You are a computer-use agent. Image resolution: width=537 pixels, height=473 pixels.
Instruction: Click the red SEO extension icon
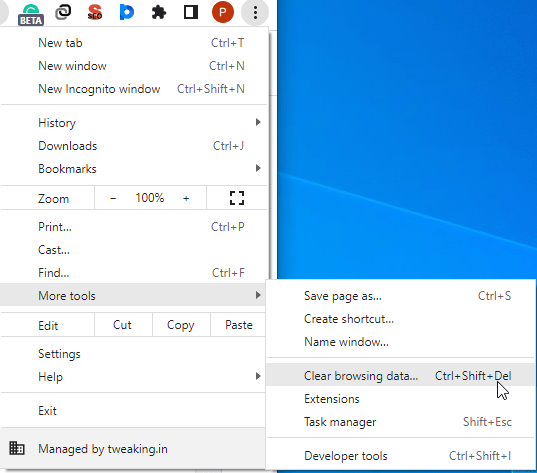click(95, 12)
